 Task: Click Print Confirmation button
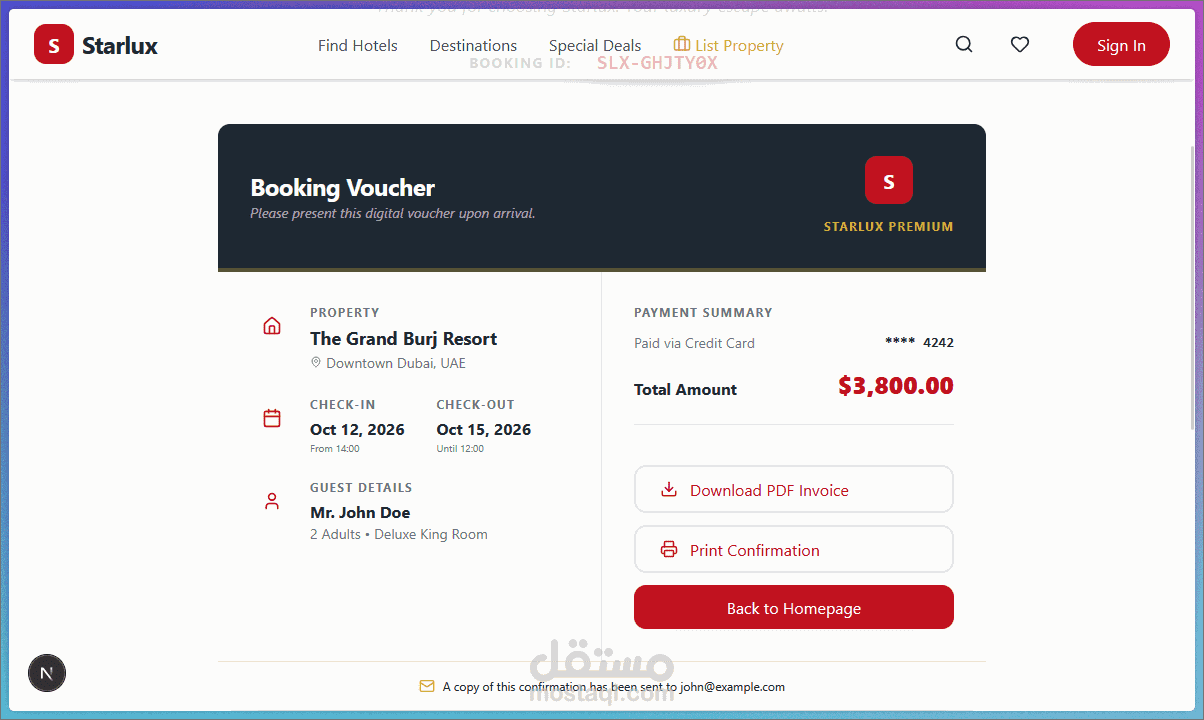pos(793,550)
